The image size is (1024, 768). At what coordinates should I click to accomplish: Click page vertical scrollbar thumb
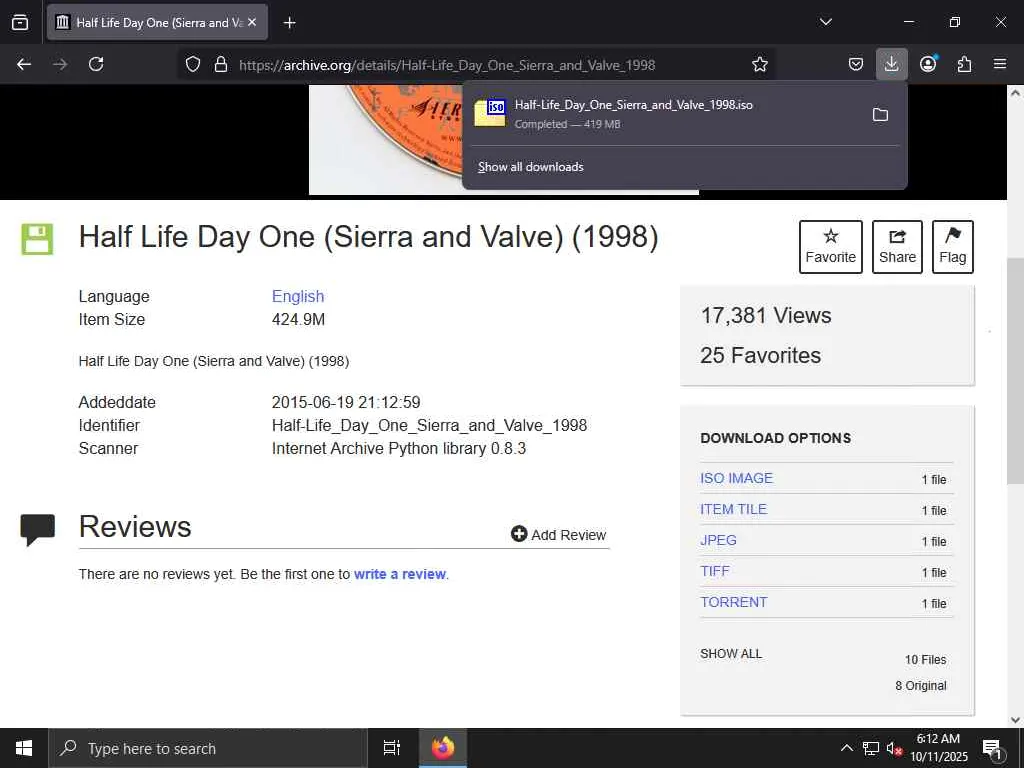click(x=1015, y=371)
